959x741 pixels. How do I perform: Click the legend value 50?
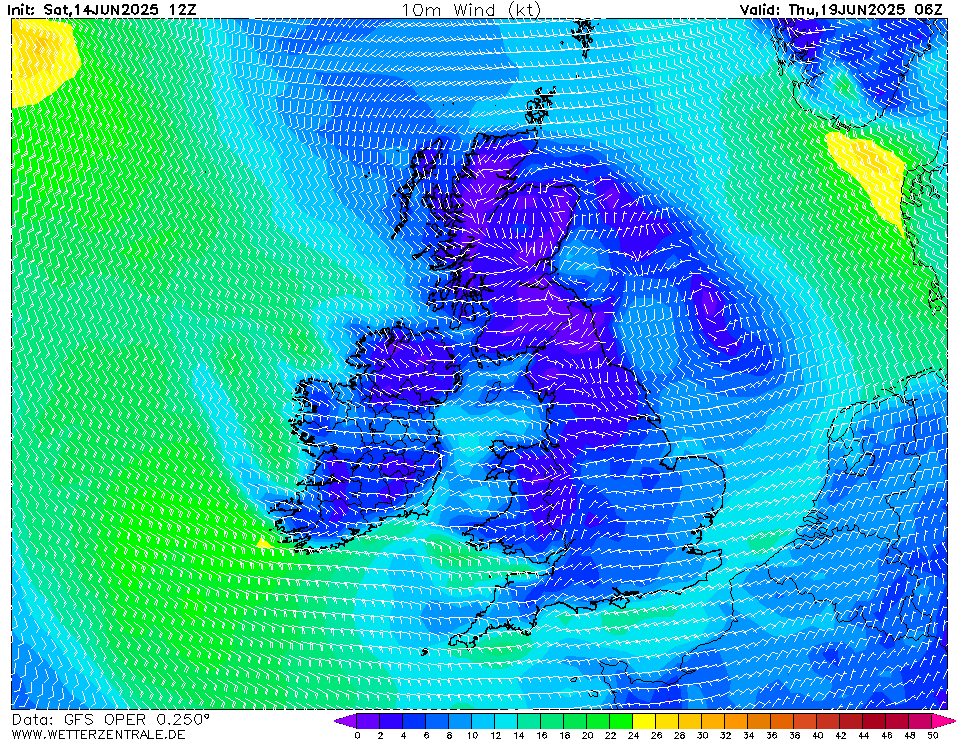click(x=932, y=735)
